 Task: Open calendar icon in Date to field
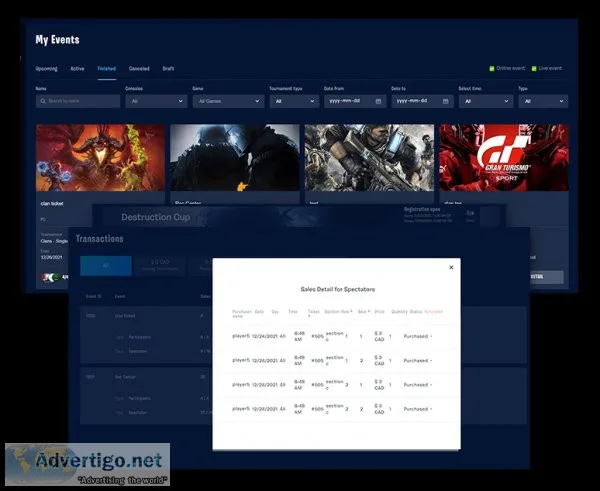445,101
